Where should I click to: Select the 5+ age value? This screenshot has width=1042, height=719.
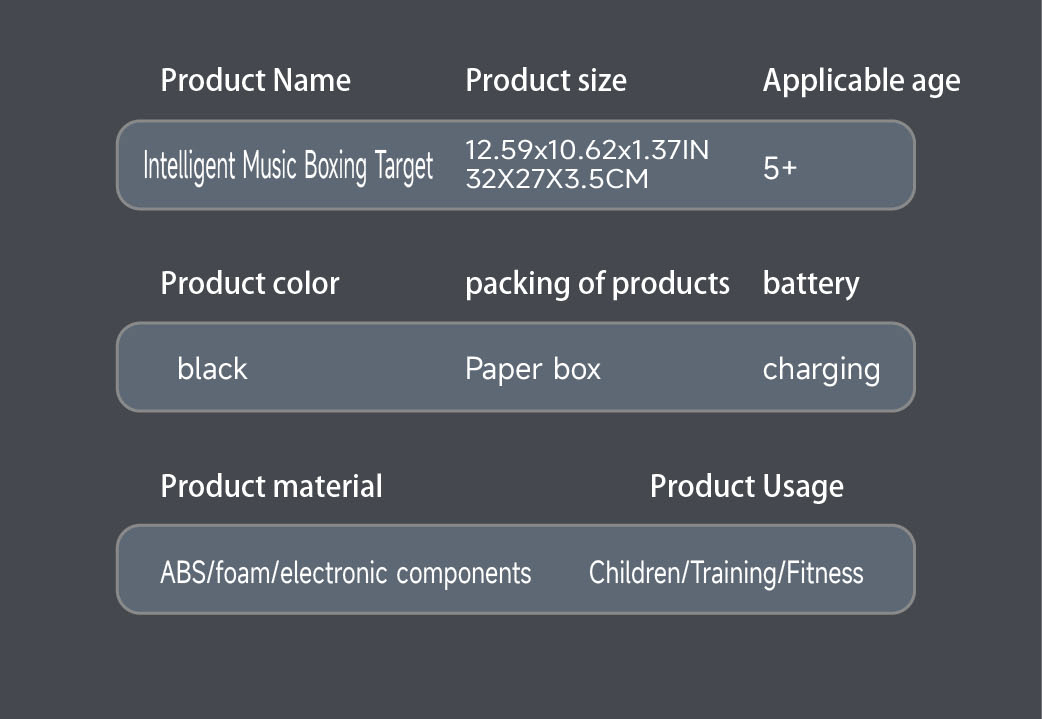click(x=780, y=168)
